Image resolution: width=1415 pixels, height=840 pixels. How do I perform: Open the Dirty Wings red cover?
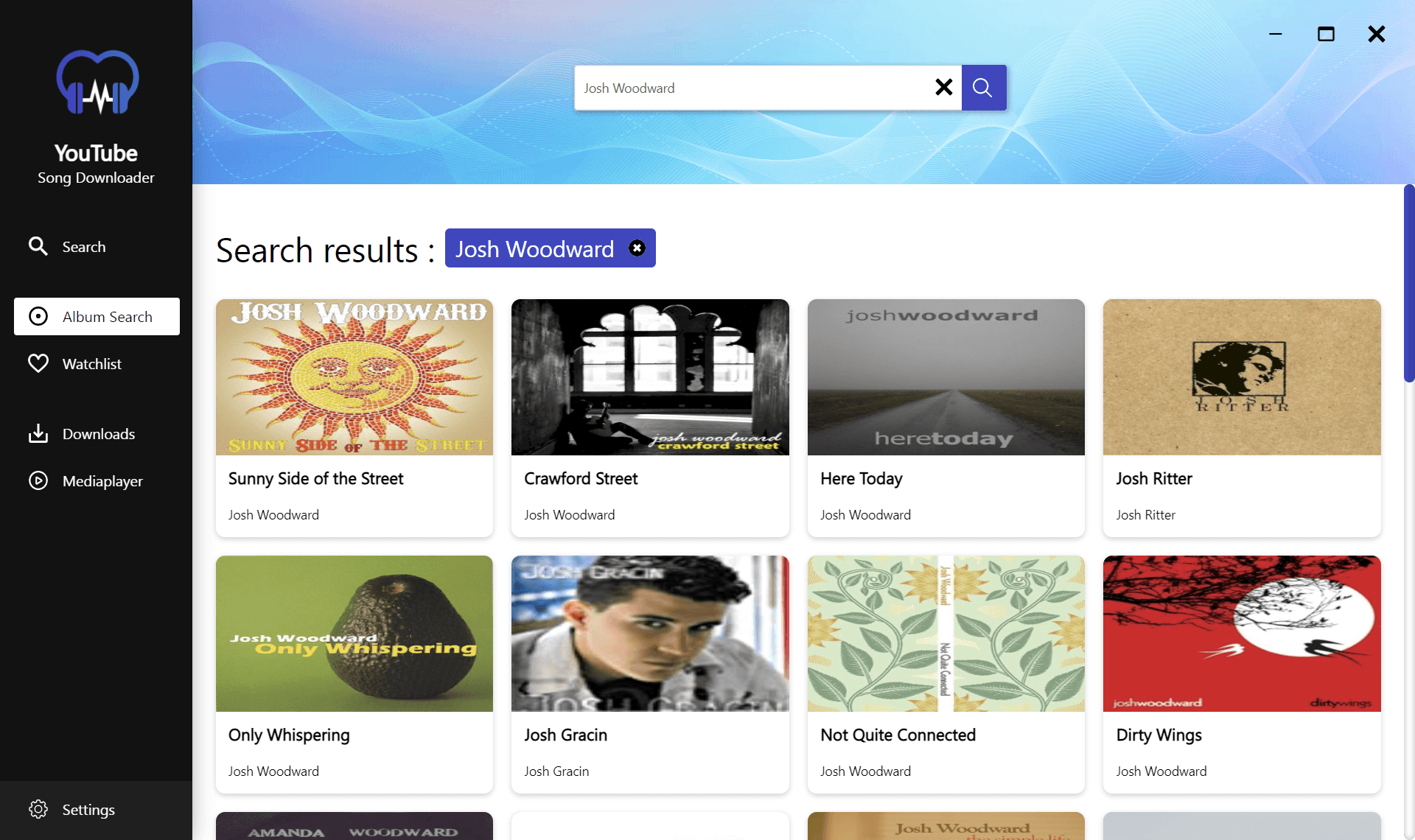pyautogui.click(x=1242, y=634)
